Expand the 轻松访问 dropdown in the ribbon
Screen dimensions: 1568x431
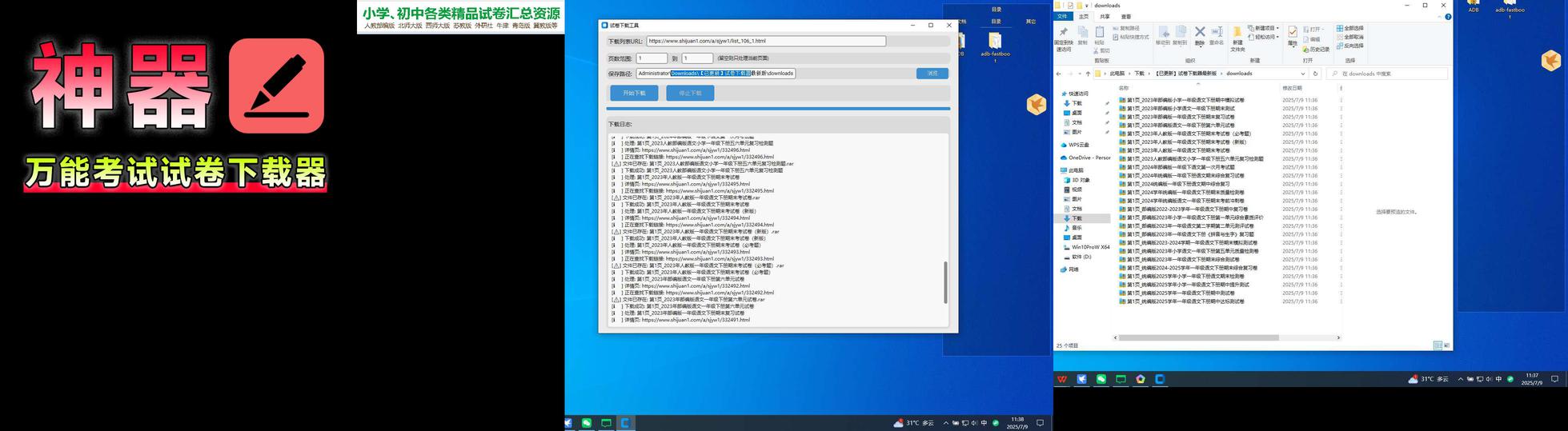(x=1276, y=37)
